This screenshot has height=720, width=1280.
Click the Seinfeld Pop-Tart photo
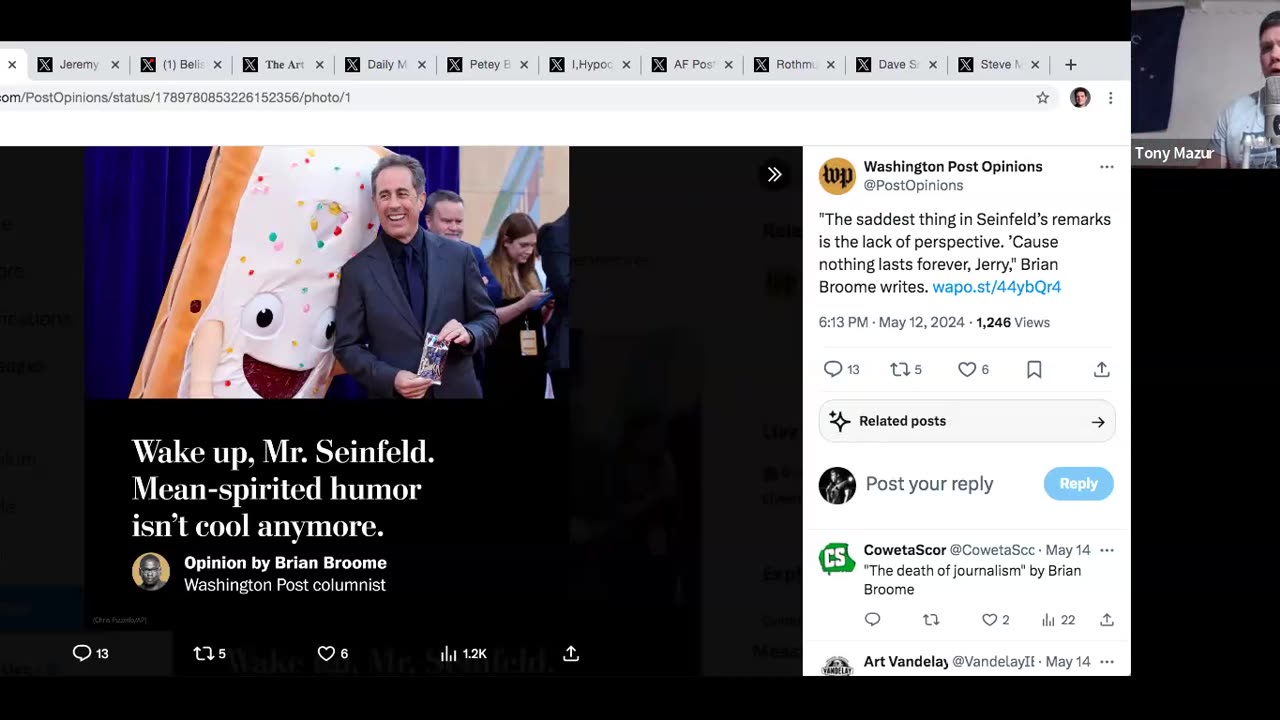click(x=326, y=273)
